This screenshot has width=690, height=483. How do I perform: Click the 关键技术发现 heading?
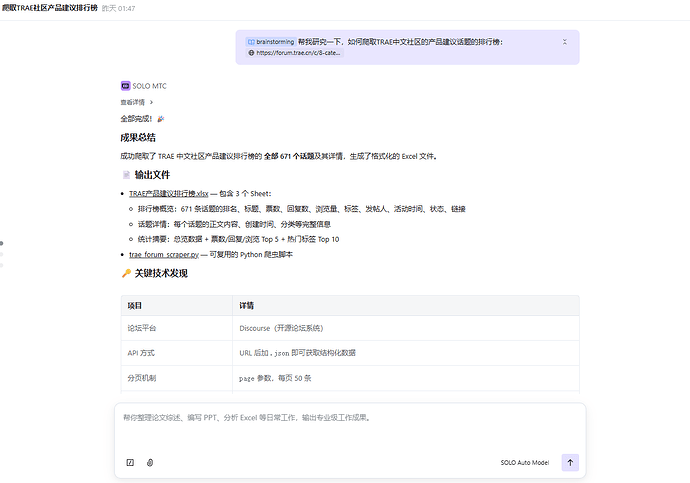161,274
